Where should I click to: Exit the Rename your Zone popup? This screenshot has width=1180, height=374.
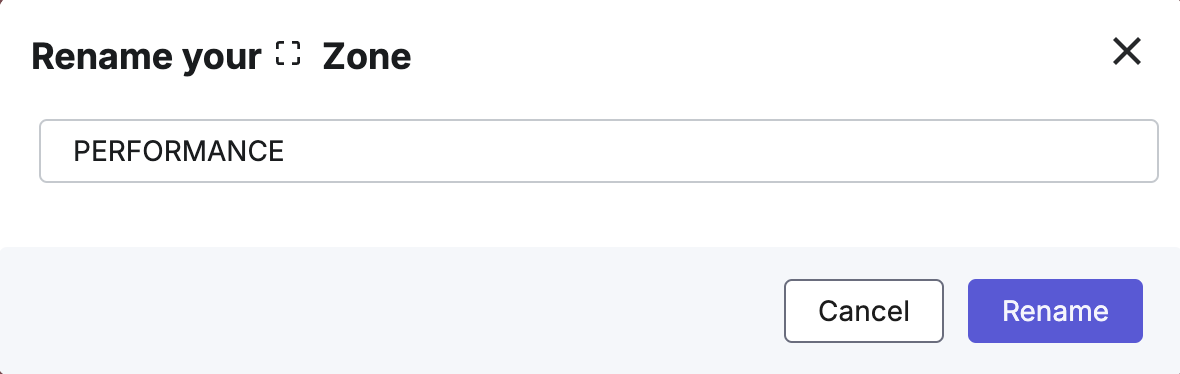1127,52
